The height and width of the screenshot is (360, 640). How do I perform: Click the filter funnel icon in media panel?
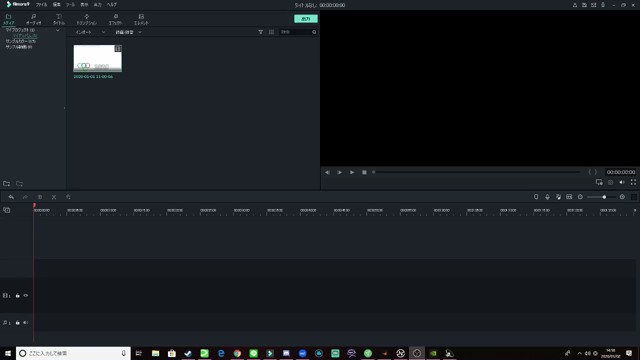pyautogui.click(x=260, y=32)
